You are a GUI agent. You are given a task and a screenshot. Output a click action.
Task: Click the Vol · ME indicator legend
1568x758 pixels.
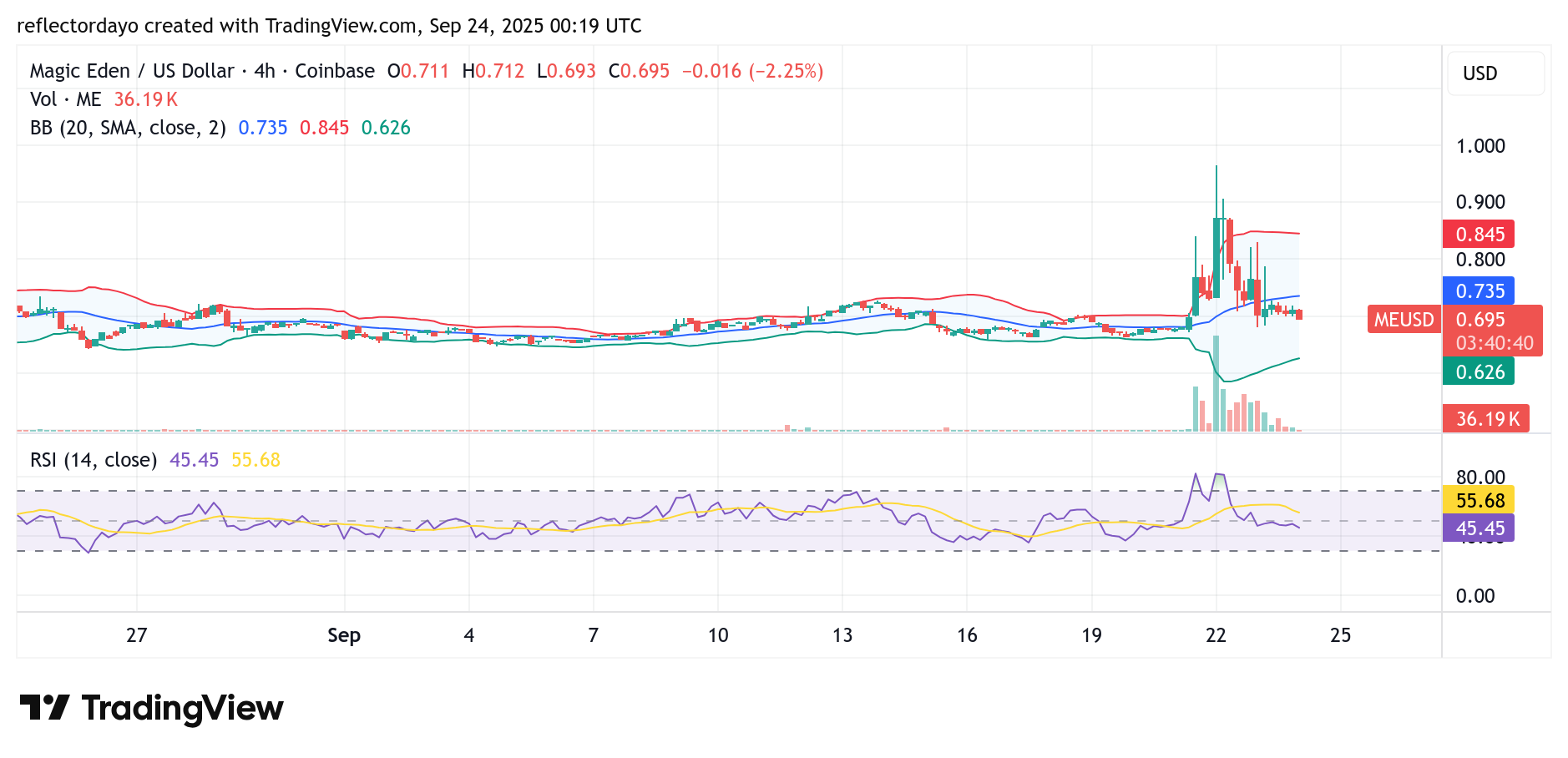pos(65,99)
